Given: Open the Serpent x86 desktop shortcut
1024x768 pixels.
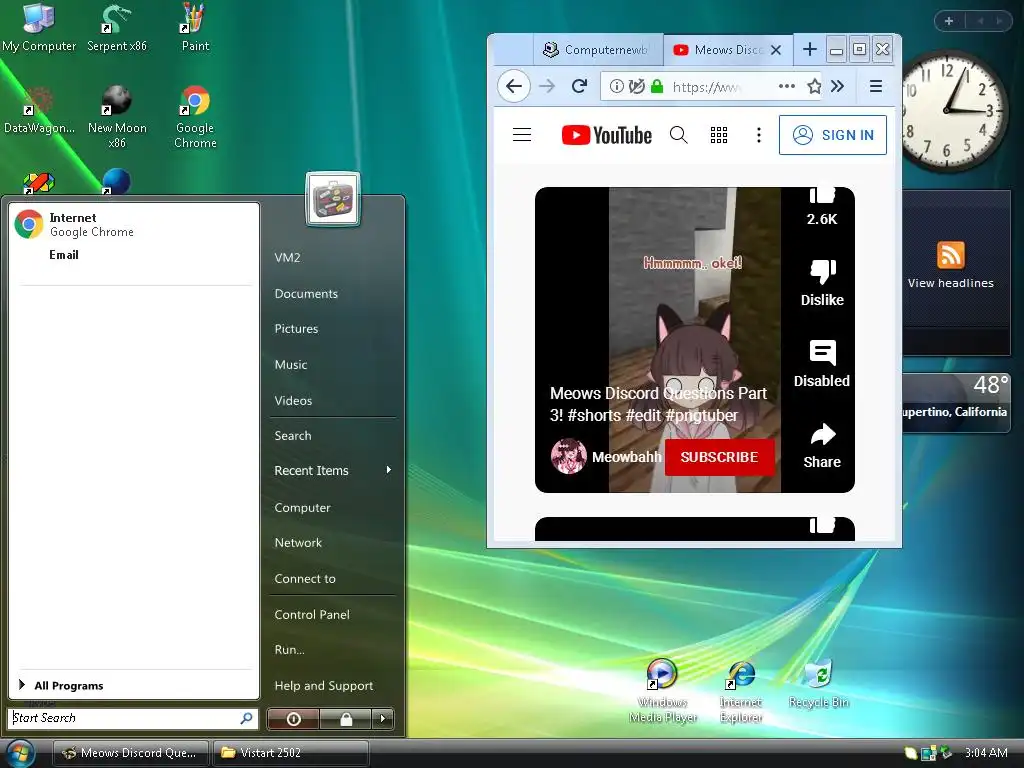Looking at the screenshot, I should [117, 27].
